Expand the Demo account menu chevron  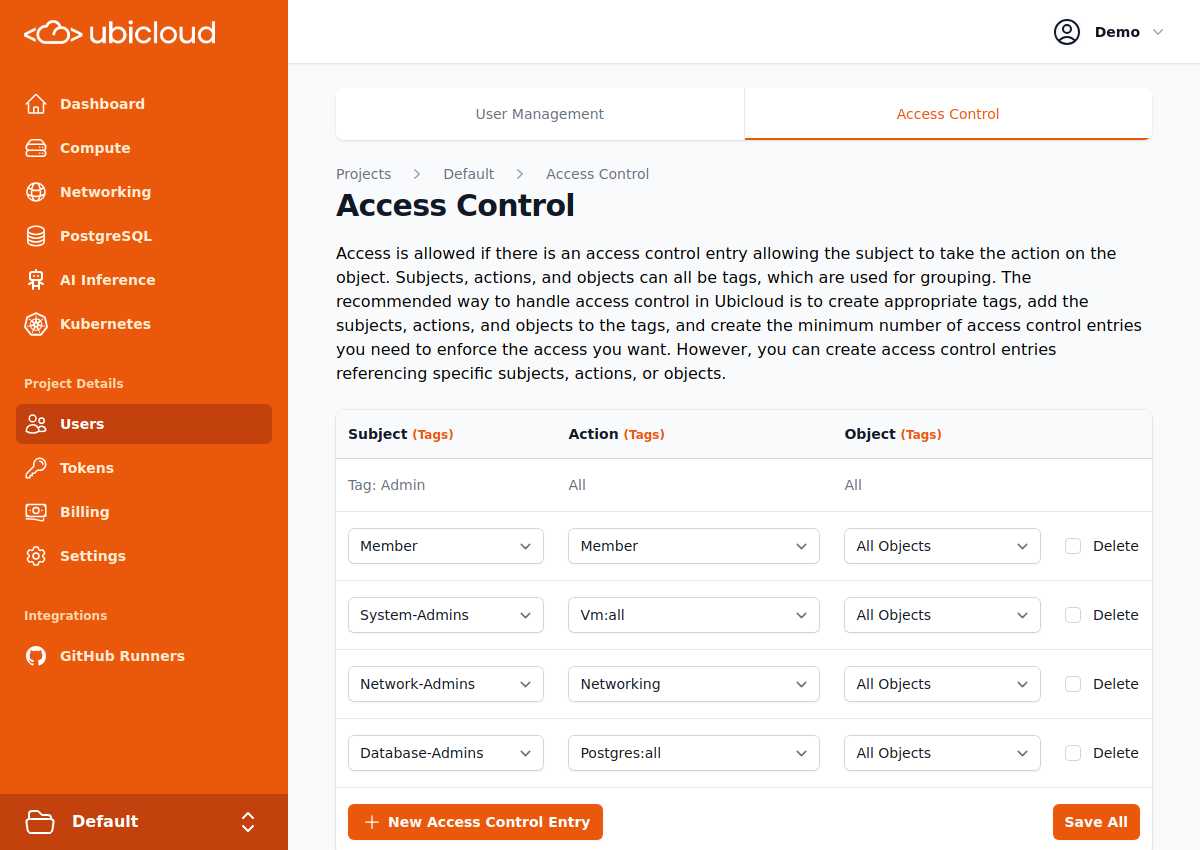coord(1158,32)
